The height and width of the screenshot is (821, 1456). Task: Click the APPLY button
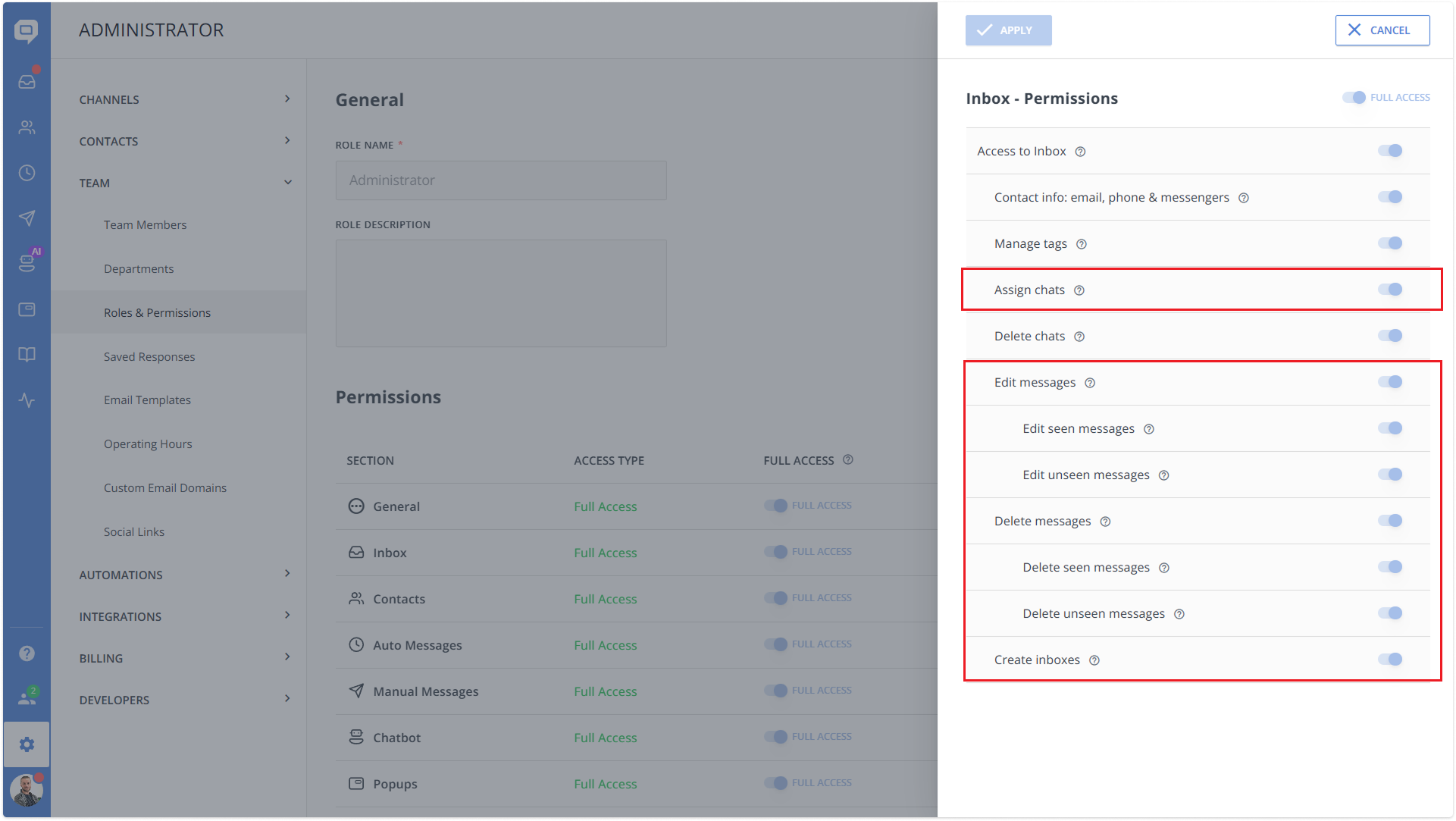(x=1008, y=30)
